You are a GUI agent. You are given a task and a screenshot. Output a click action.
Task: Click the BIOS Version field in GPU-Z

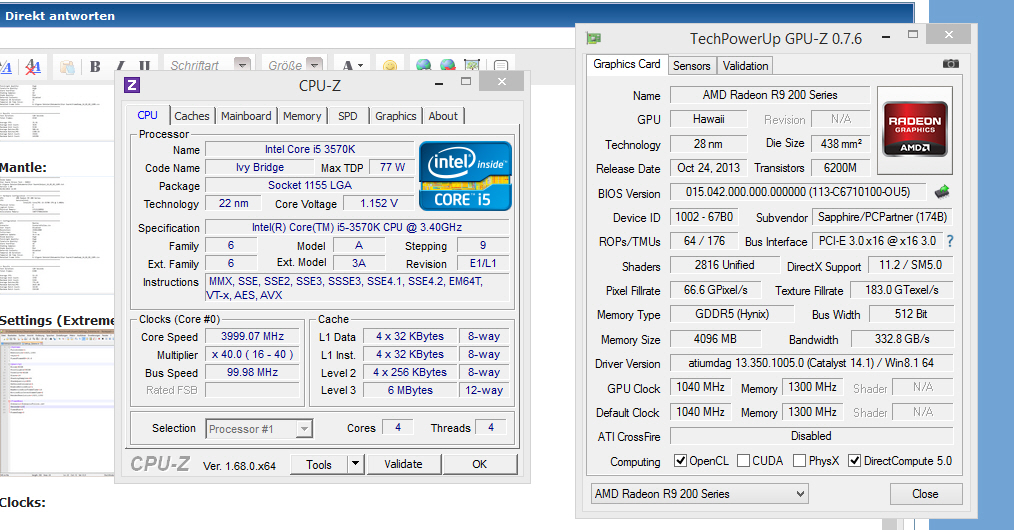pyautogui.click(x=798, y=192)
